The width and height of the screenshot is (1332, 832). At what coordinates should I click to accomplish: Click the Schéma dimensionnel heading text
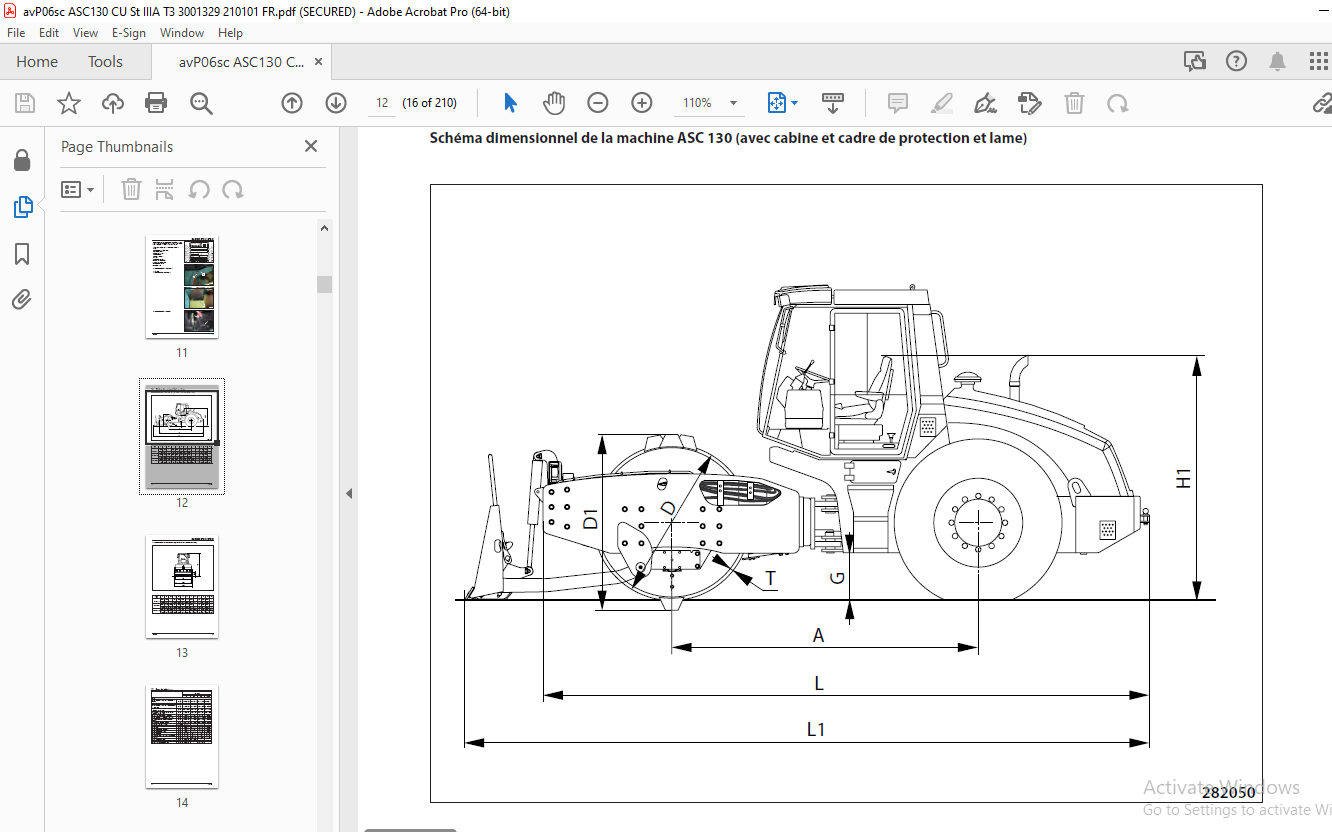pyautogui.click(x=728, y=138)
